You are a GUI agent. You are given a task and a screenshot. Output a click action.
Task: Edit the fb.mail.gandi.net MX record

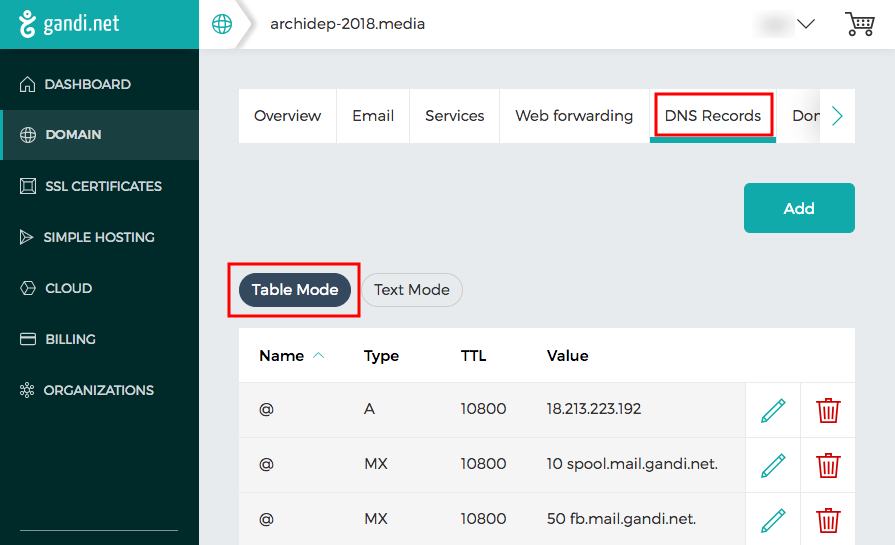(773, 519)
